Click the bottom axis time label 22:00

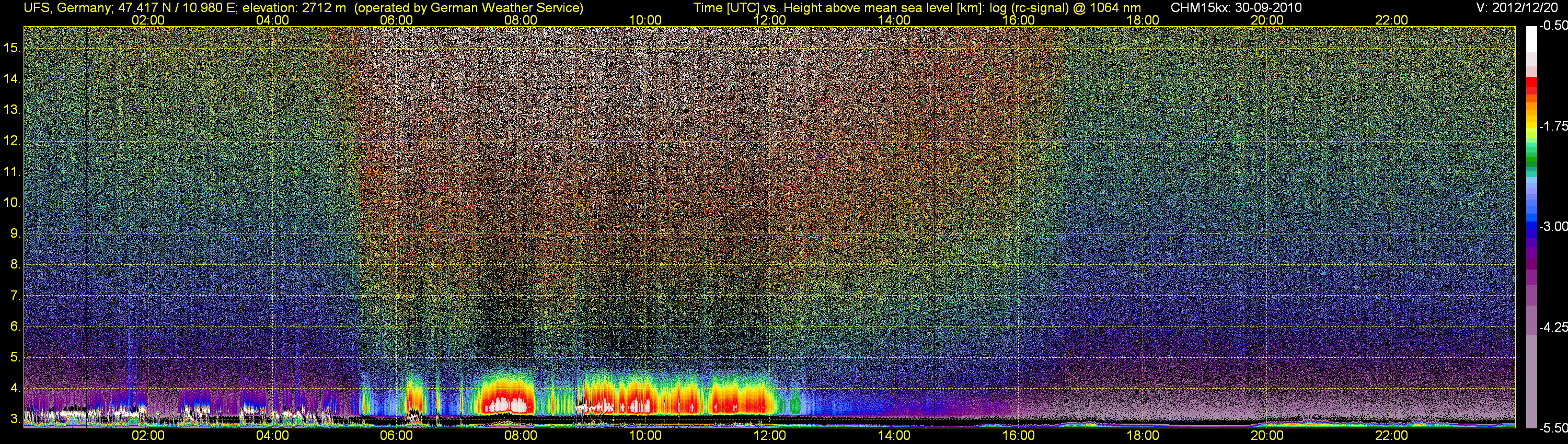1391,436
